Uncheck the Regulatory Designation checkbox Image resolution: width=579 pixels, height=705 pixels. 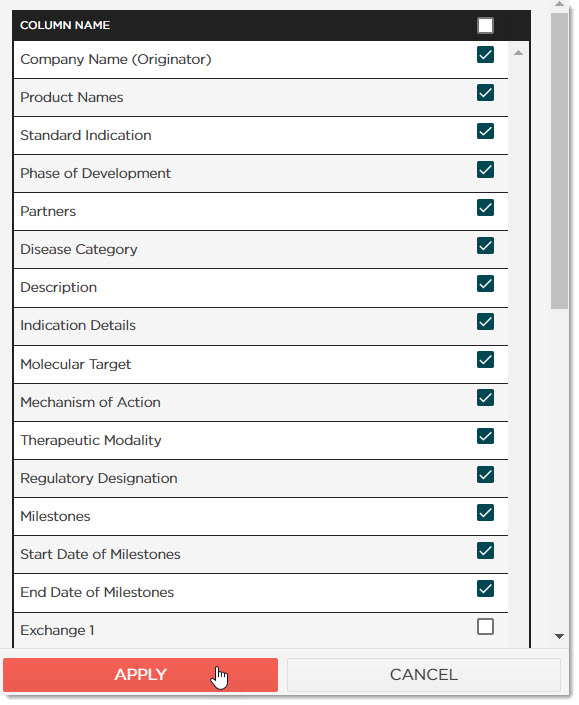(485, 474)
